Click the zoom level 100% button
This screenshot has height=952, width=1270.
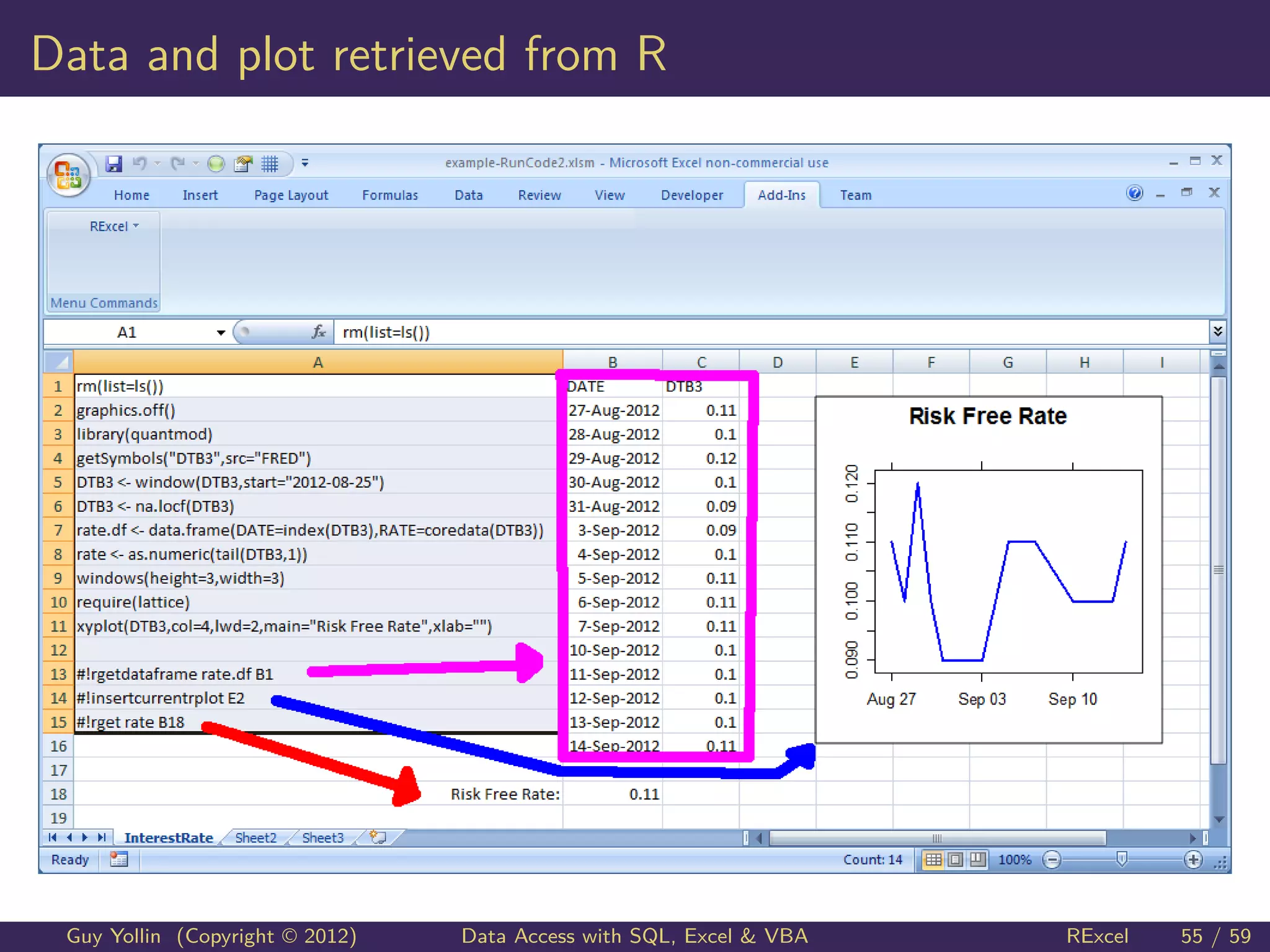[1015, 860]
